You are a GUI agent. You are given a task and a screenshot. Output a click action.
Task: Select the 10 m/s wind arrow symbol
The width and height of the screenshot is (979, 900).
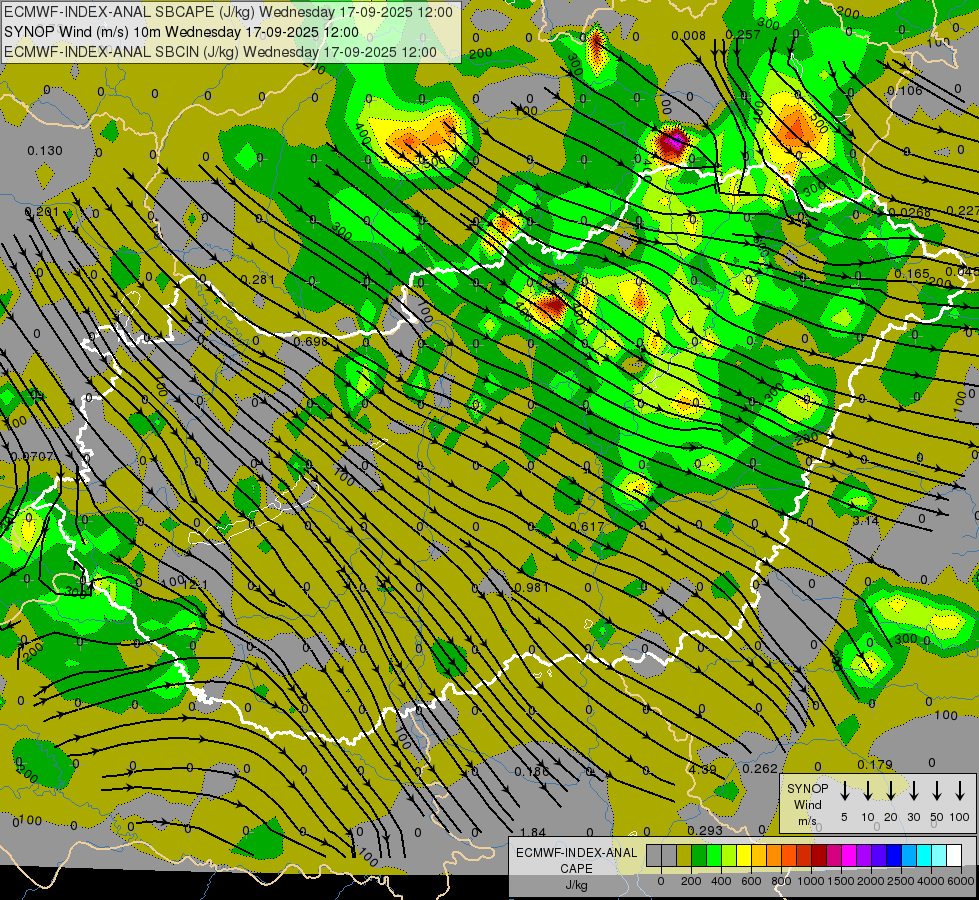coord(867,791)
